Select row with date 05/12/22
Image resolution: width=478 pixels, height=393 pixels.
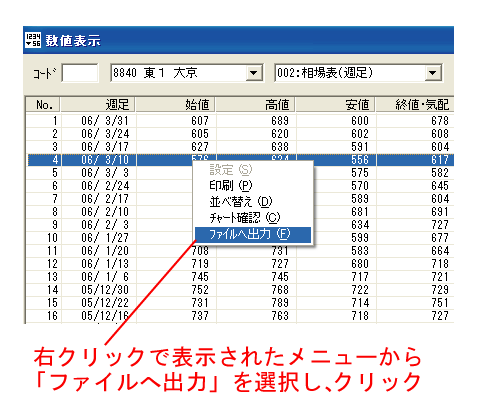(240, 303)
